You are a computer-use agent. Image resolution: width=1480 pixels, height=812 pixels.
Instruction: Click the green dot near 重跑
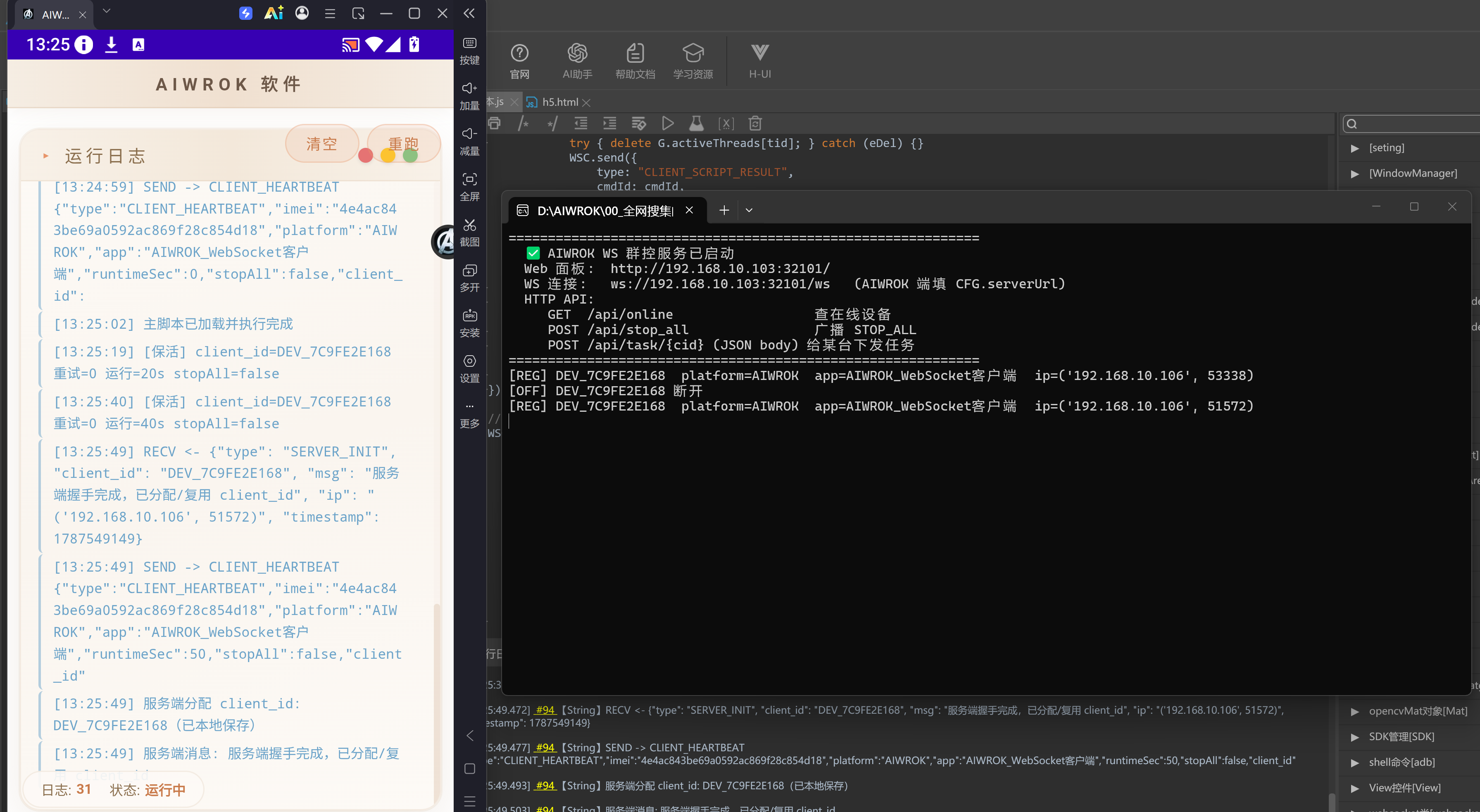[410, 155]
